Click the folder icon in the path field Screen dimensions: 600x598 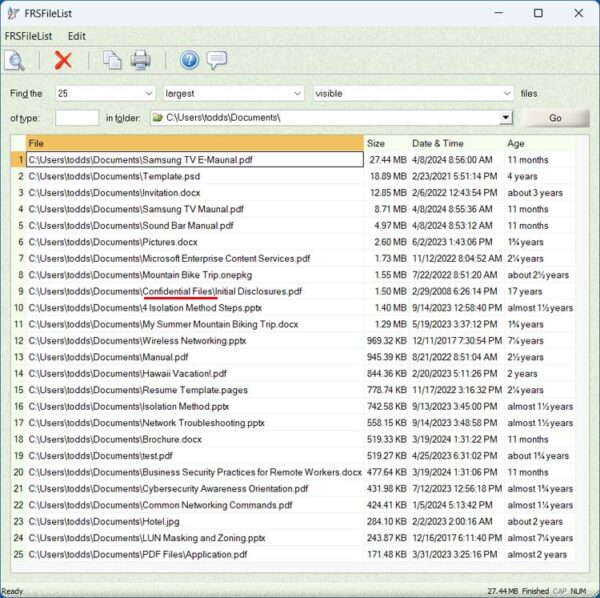[x=157, y=118]
